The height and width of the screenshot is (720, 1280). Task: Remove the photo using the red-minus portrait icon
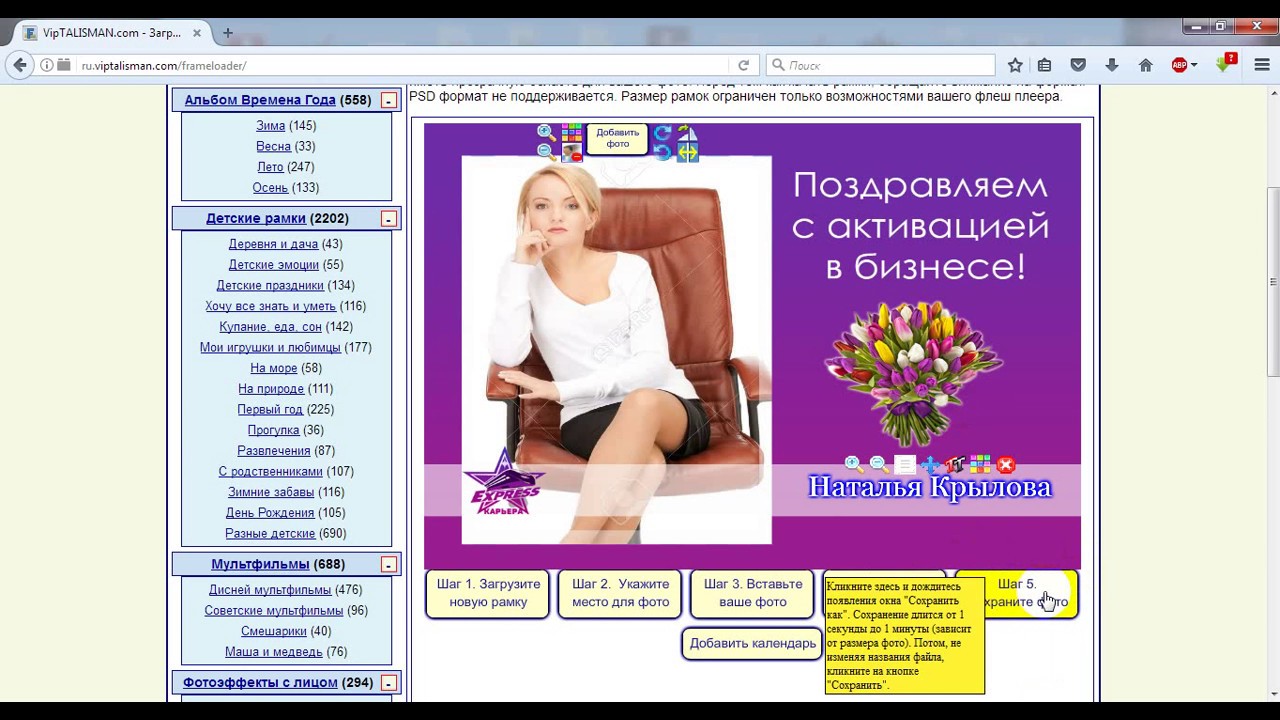tap(572, 152)
